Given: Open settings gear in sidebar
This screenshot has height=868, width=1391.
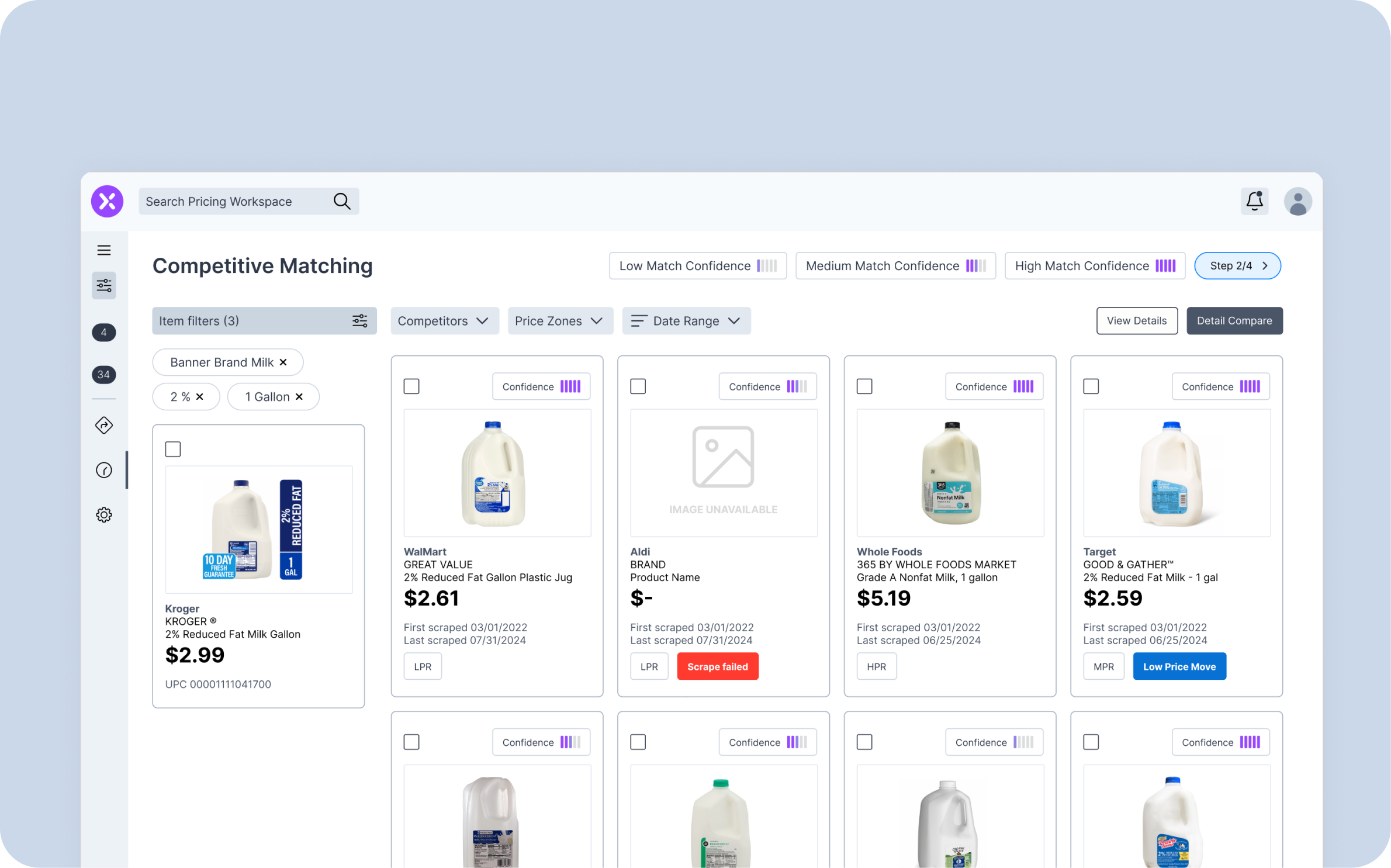Looking at the screenshot, I should point(104,515).
